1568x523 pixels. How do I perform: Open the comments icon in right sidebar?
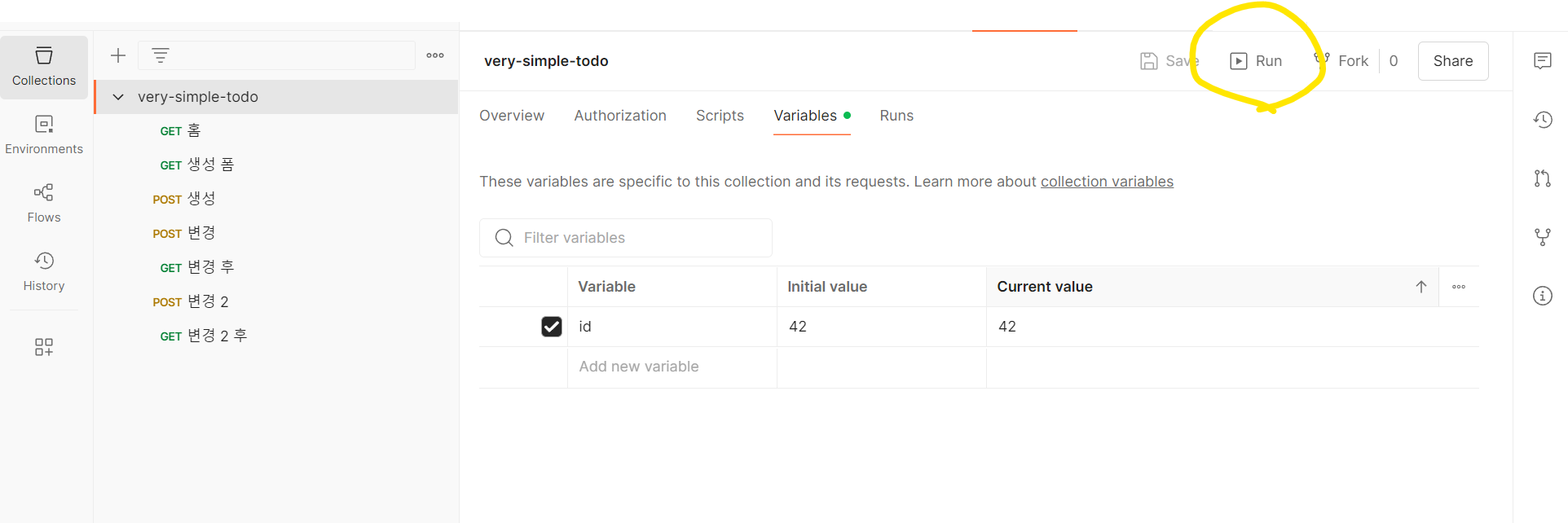point(1543,61)
